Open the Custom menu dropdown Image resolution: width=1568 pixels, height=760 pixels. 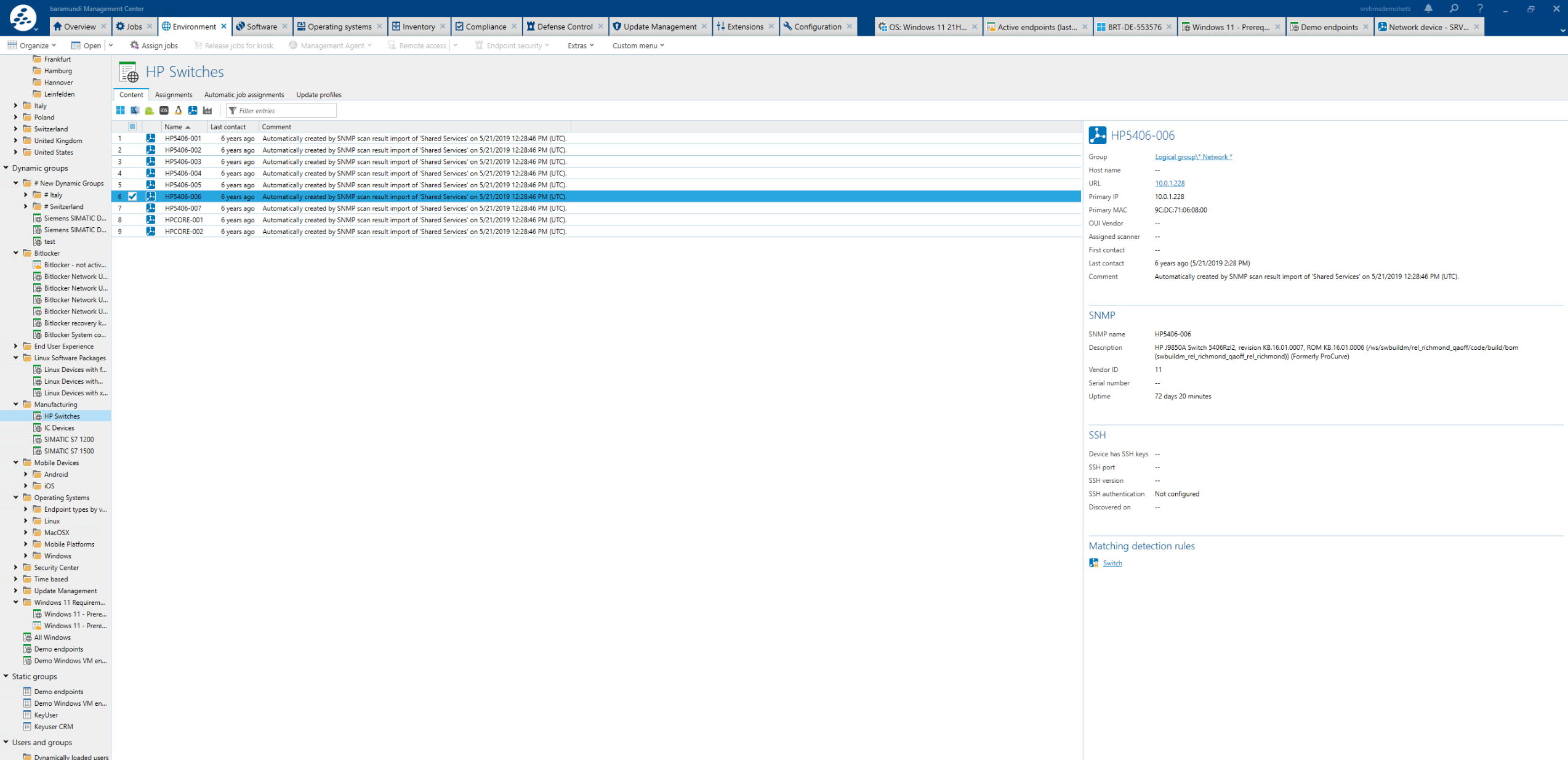[638, 46]
